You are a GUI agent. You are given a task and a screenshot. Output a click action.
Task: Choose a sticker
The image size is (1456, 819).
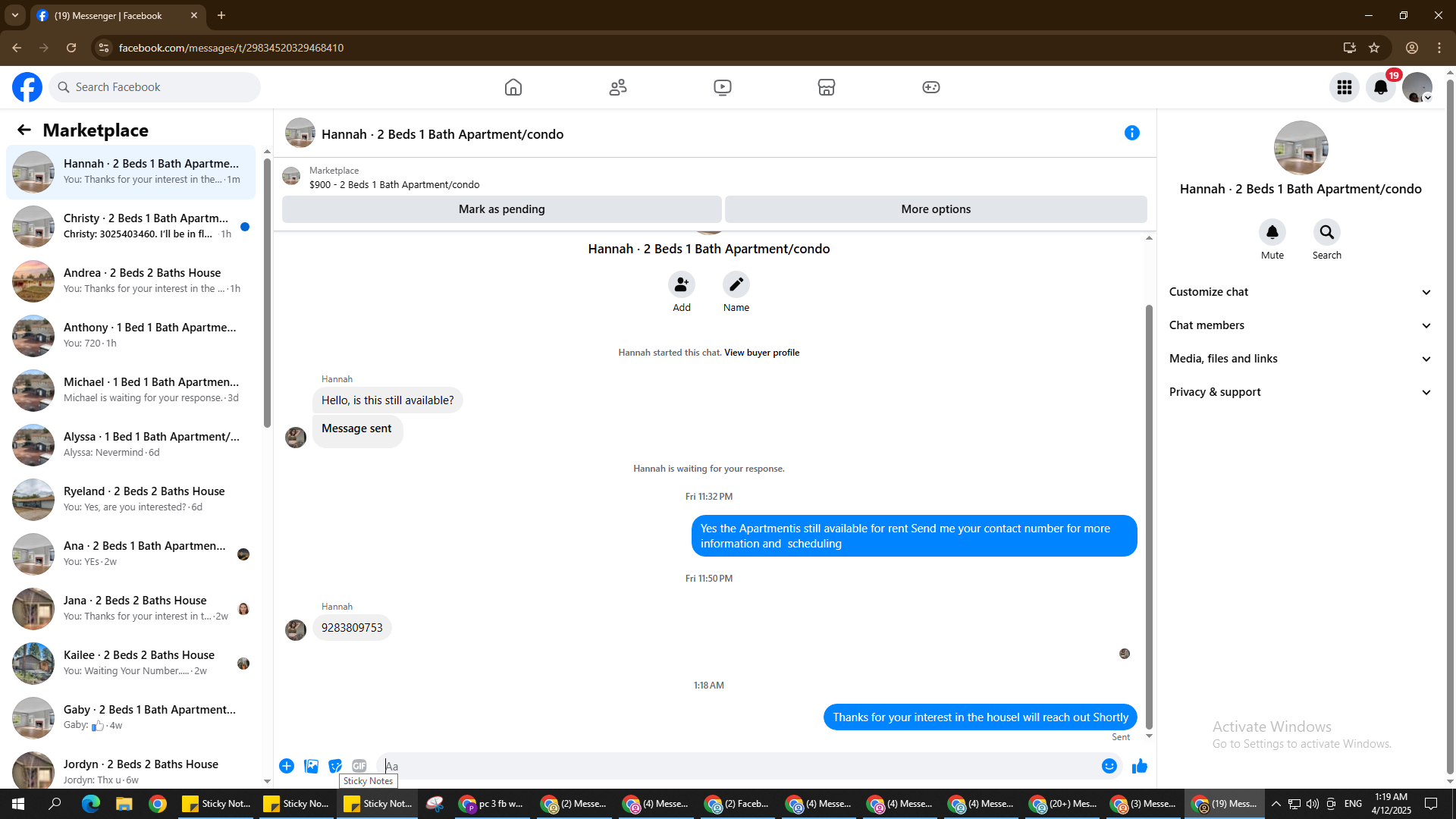335,766
